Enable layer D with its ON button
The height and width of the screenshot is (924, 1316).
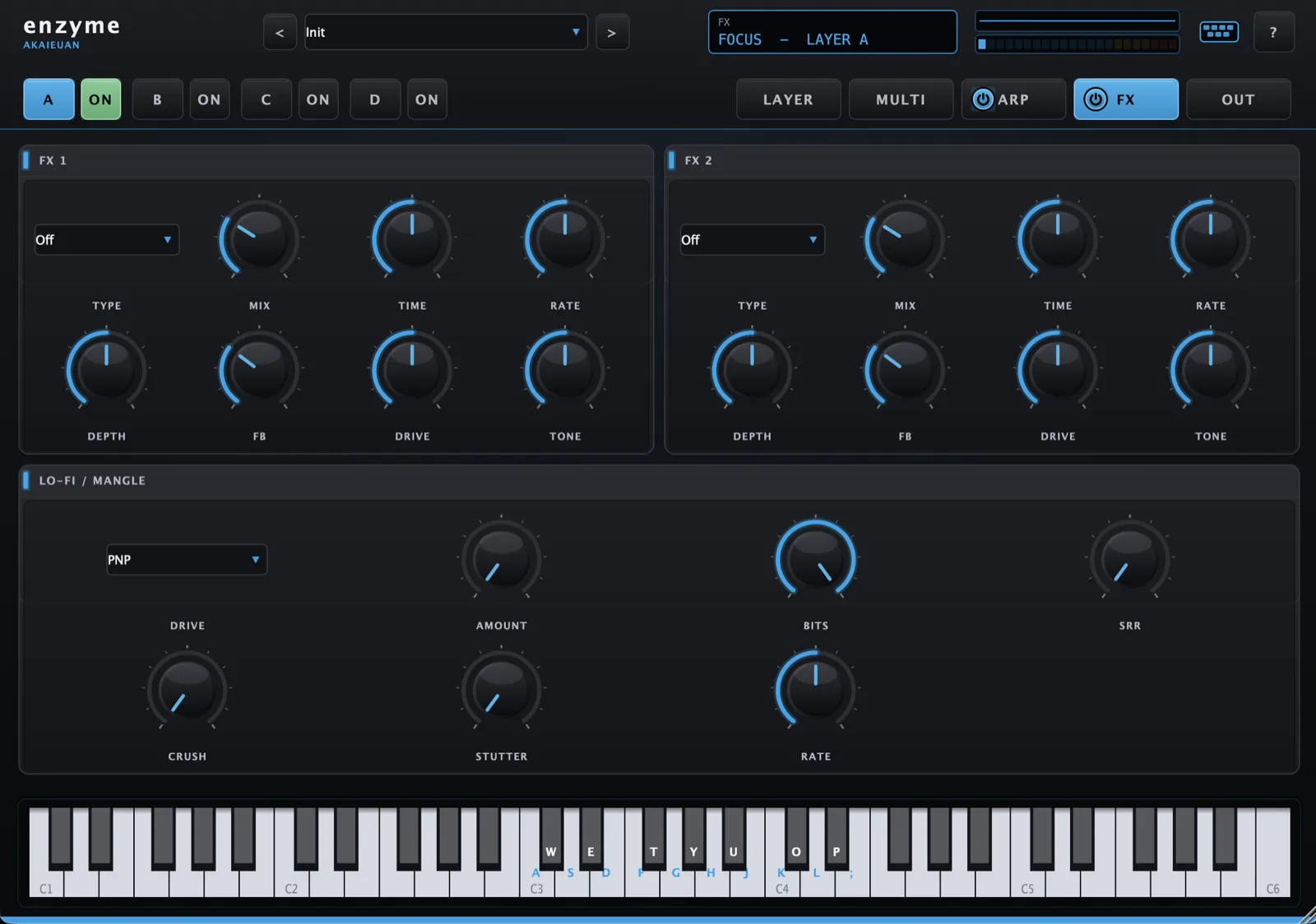427,99
